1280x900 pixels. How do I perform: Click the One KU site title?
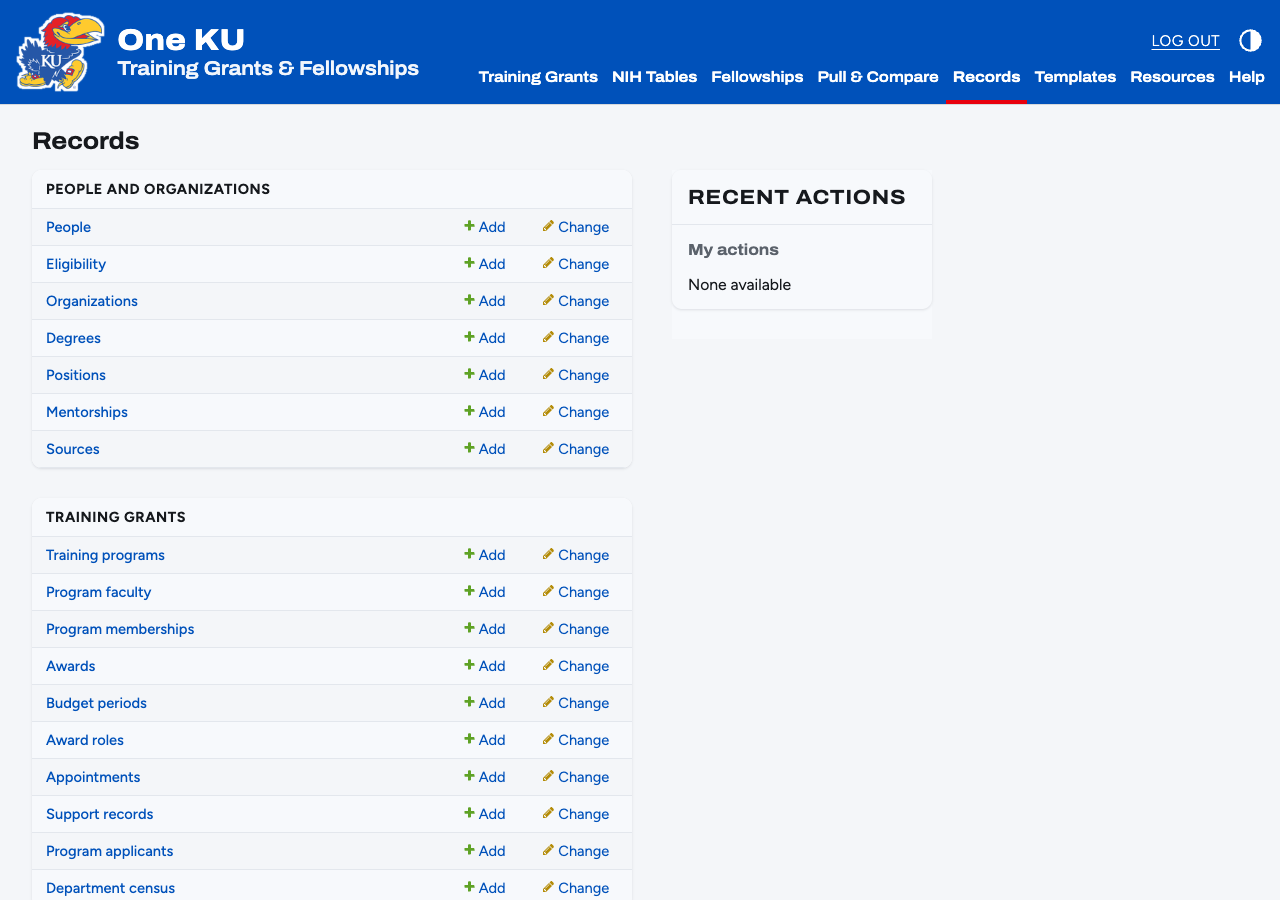[x=181, y=39]
